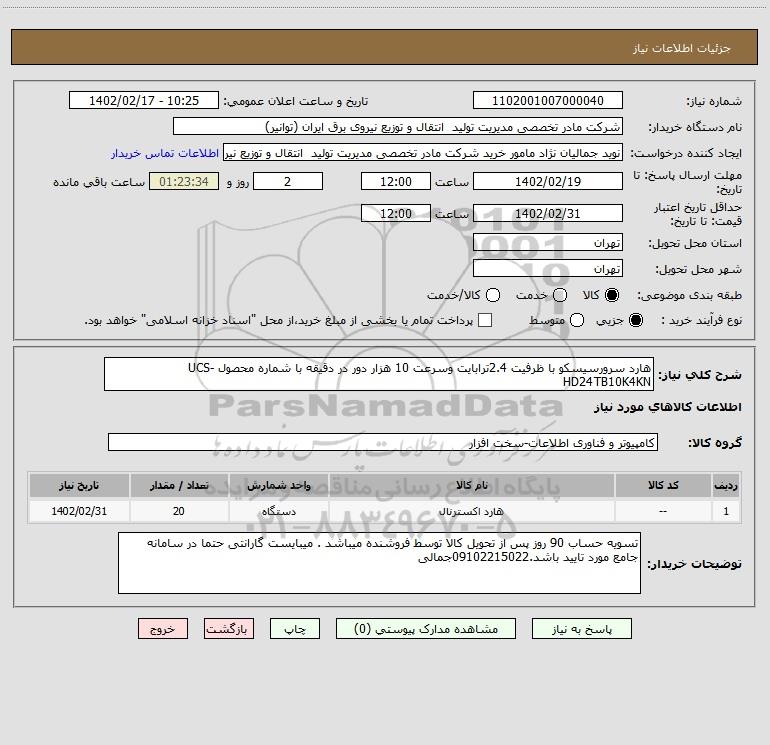The image size is (770, 745).
Task: Toggle the اسناد خزانه اسلامی payment checkbox
Action: [x=485, y=320]
